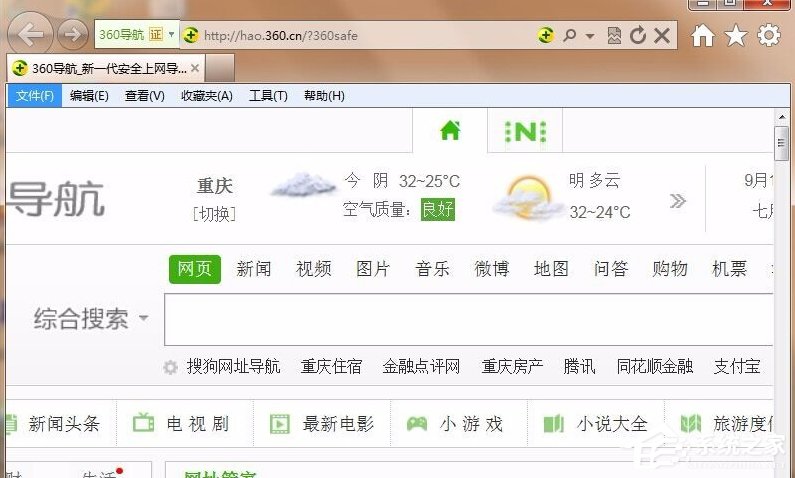Click the search magnifier icon in address bar

pos(570,36)
